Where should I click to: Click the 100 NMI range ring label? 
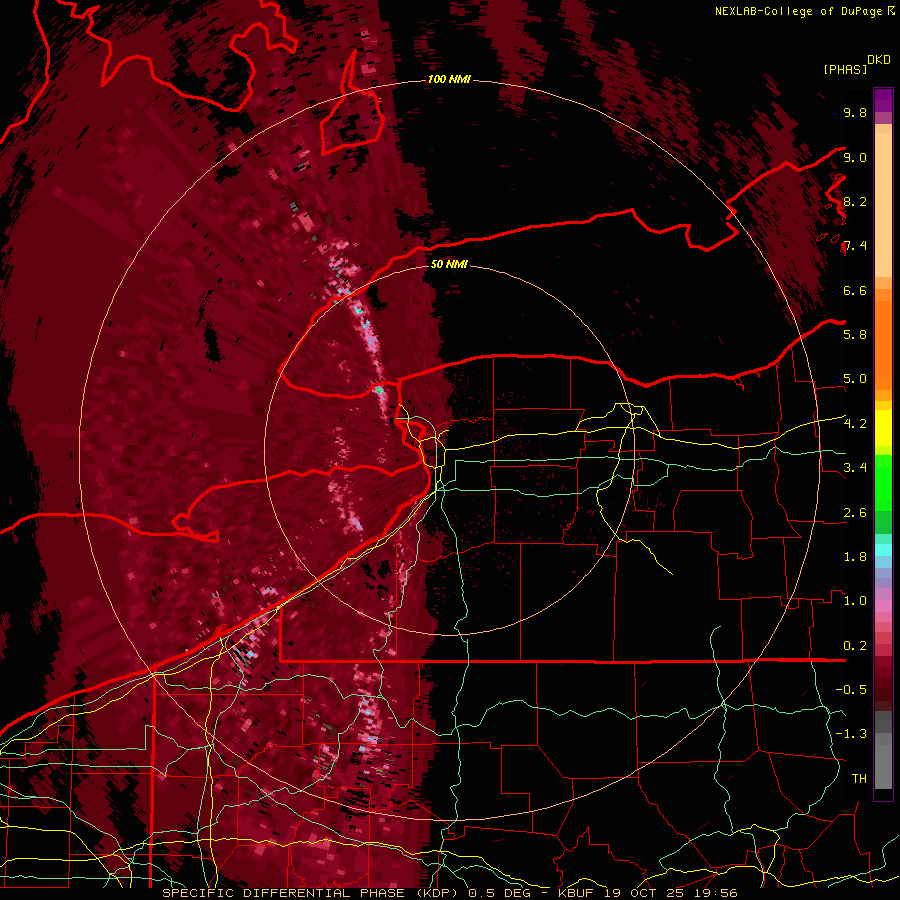tap(449, 79)
